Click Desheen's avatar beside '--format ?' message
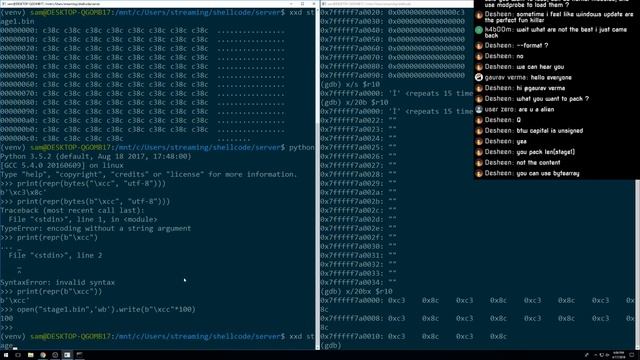The width and height of the screenshot is (640, 360). (479, 46)
